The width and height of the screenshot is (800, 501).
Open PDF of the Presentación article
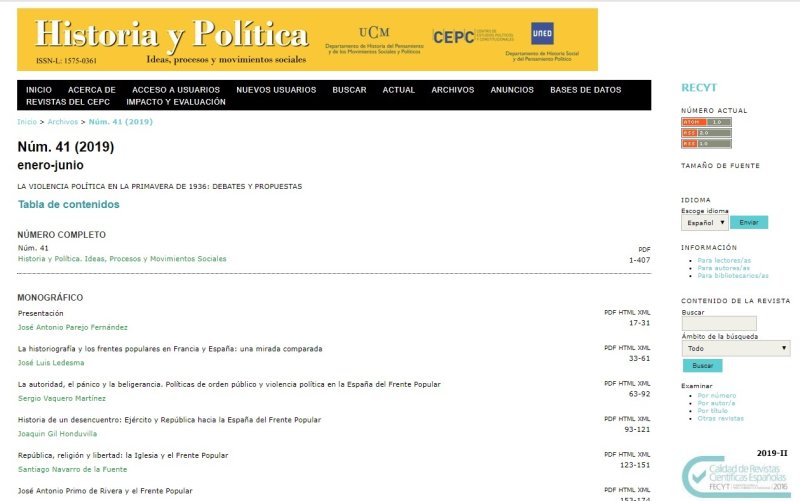pyautogui.click(x=611, y=312)
